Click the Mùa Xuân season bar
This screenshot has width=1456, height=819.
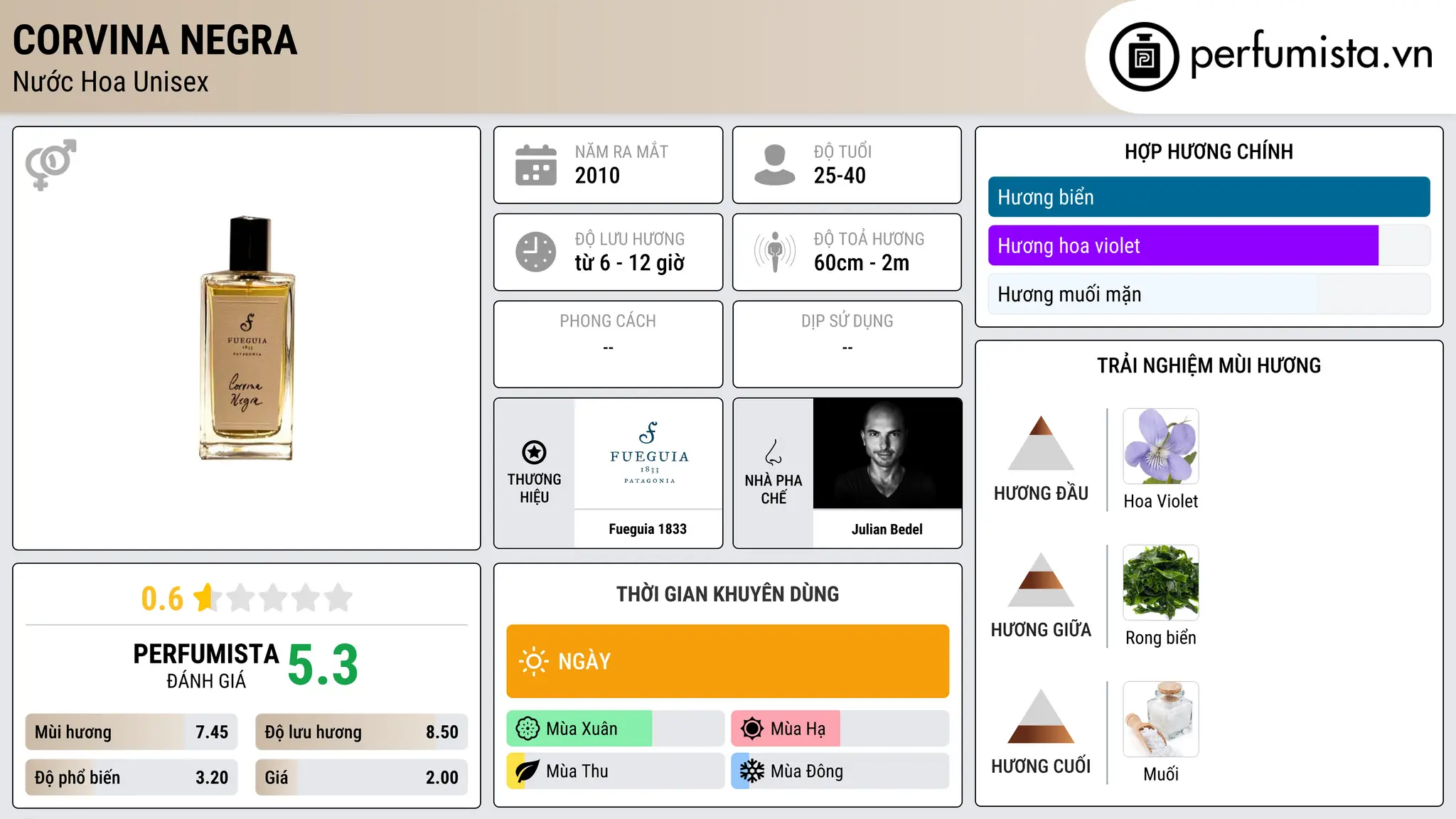(x=616, y=729)
